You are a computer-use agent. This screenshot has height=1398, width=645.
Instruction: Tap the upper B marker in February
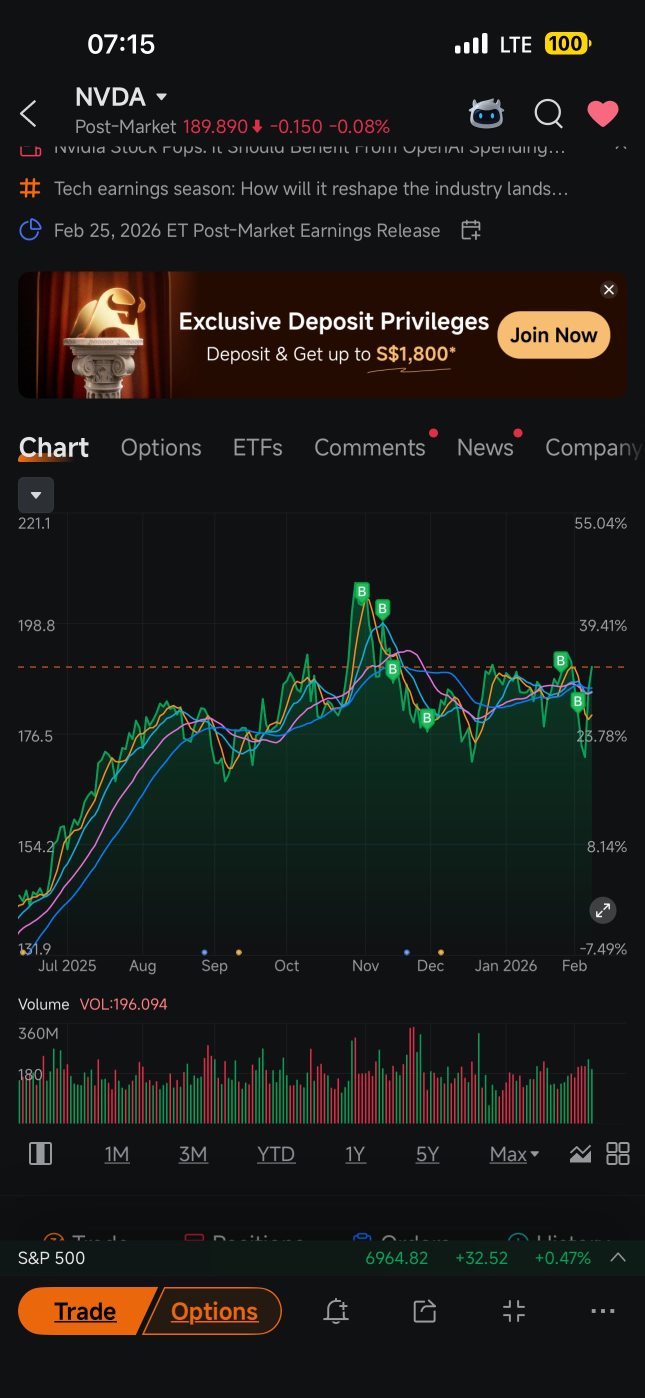(561, 661)
